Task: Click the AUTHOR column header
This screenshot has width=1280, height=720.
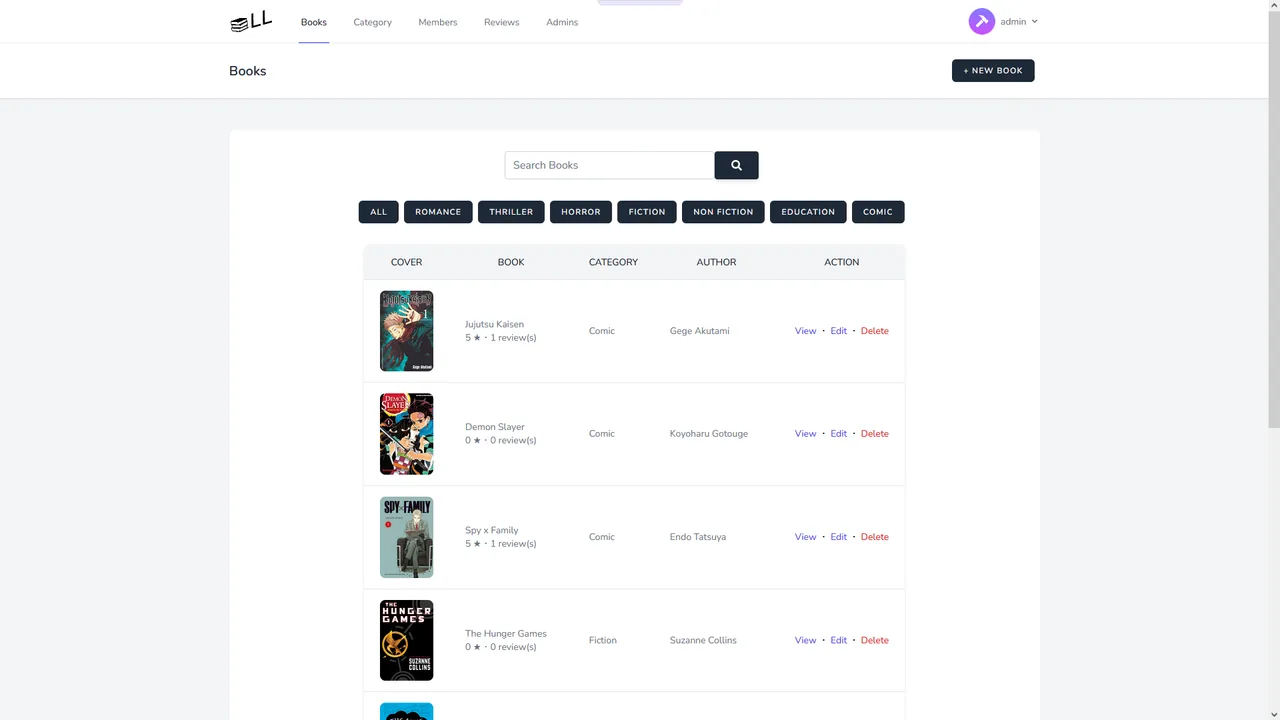Action: [x=716, y=262]
